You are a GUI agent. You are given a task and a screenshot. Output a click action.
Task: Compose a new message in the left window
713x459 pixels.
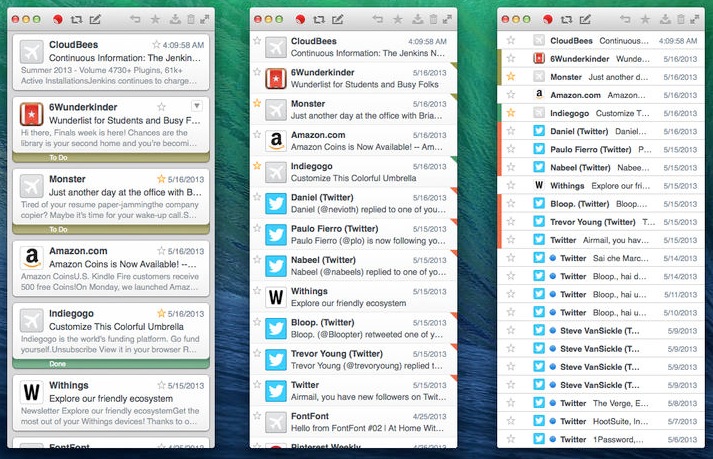click(x=95, y=19)
